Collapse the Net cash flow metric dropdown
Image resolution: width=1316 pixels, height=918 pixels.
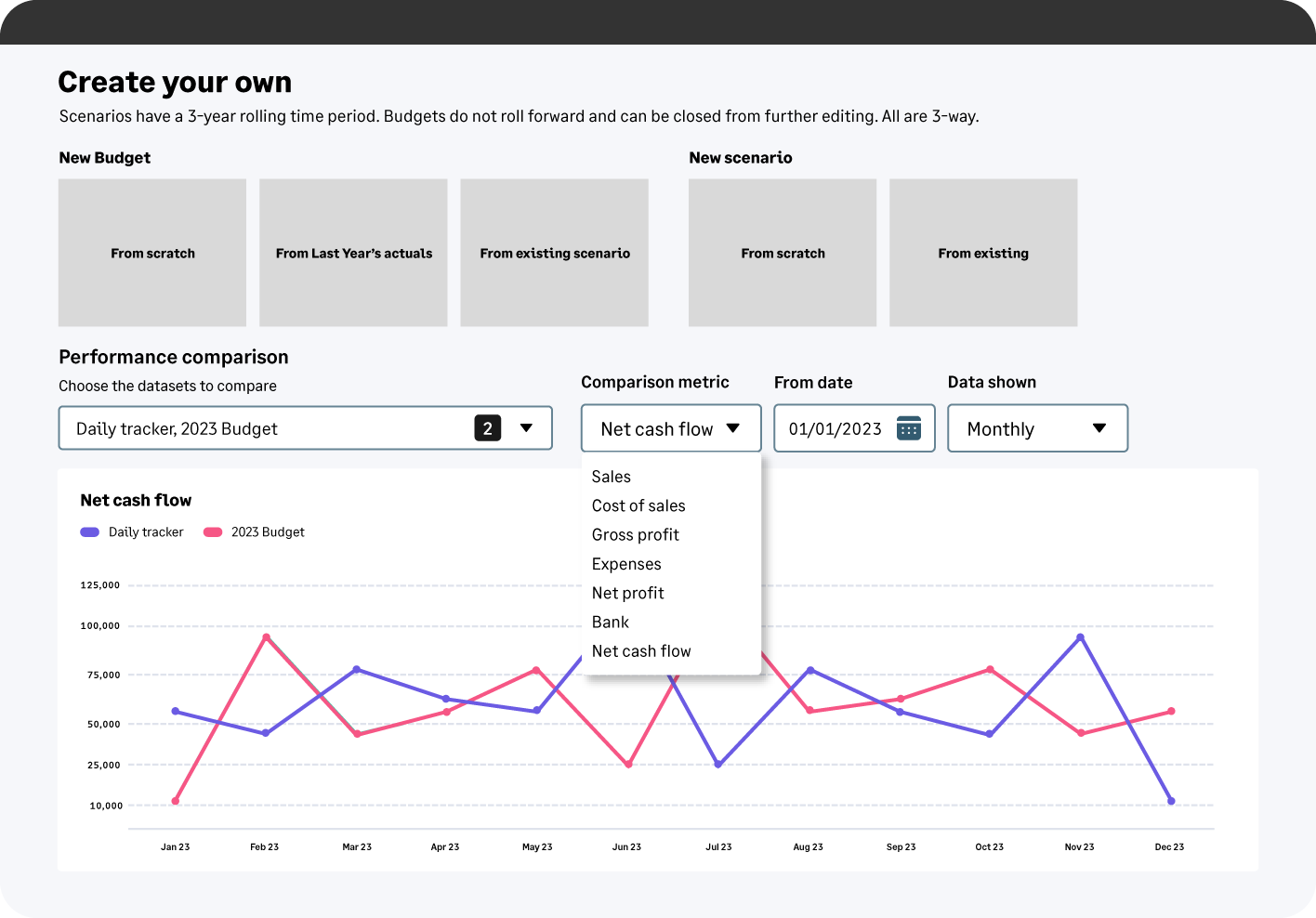click(671, 428)
